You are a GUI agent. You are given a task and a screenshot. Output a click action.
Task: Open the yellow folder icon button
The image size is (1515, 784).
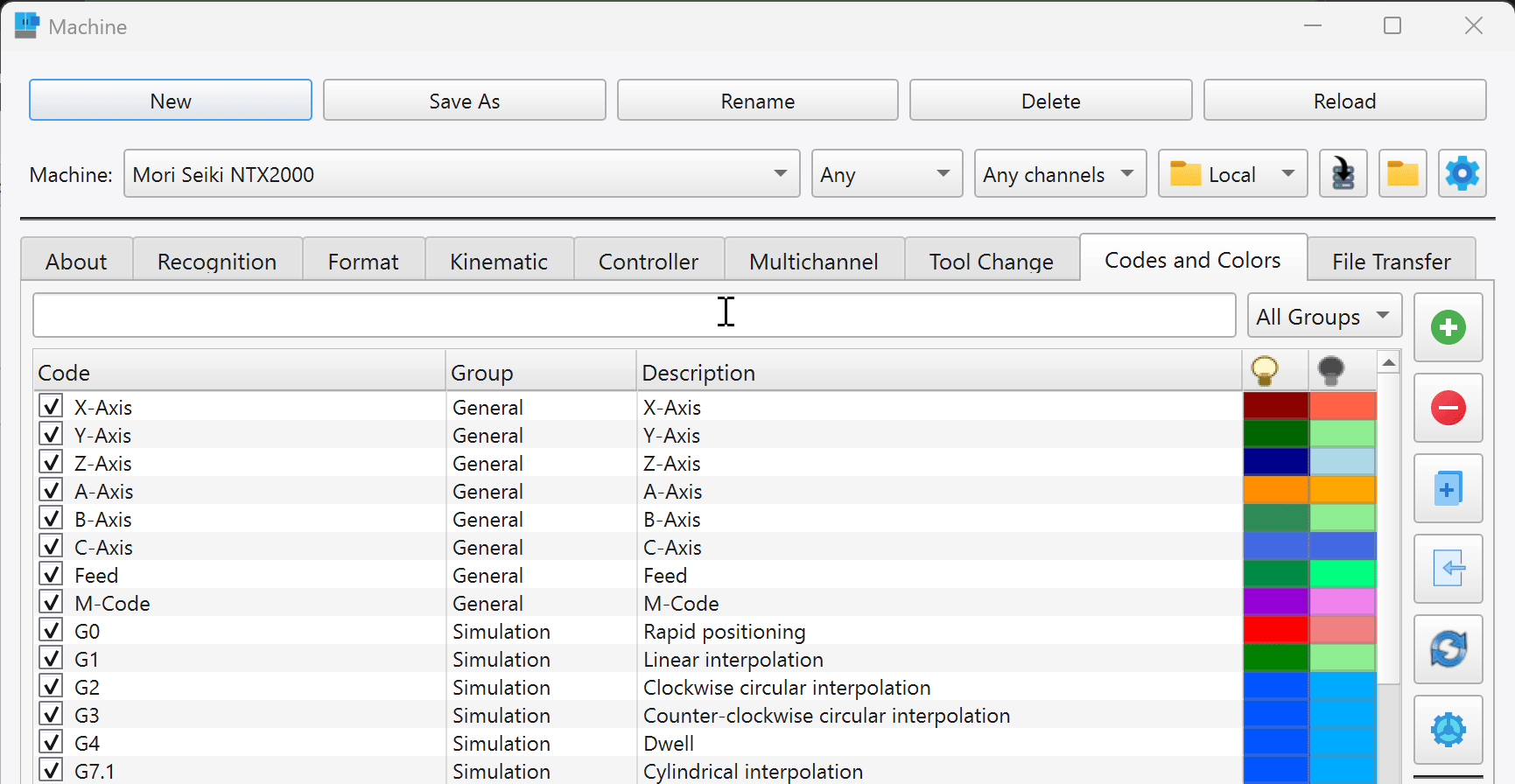tap(1402, 173)
